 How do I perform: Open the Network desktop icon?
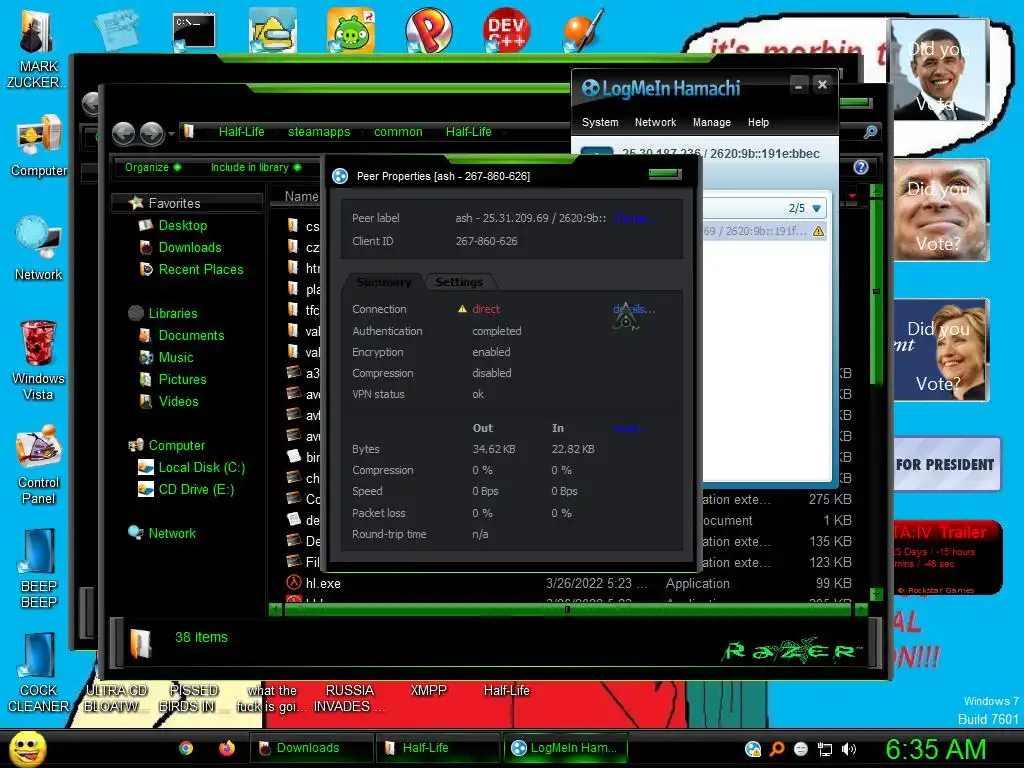(x=38, y=249)
